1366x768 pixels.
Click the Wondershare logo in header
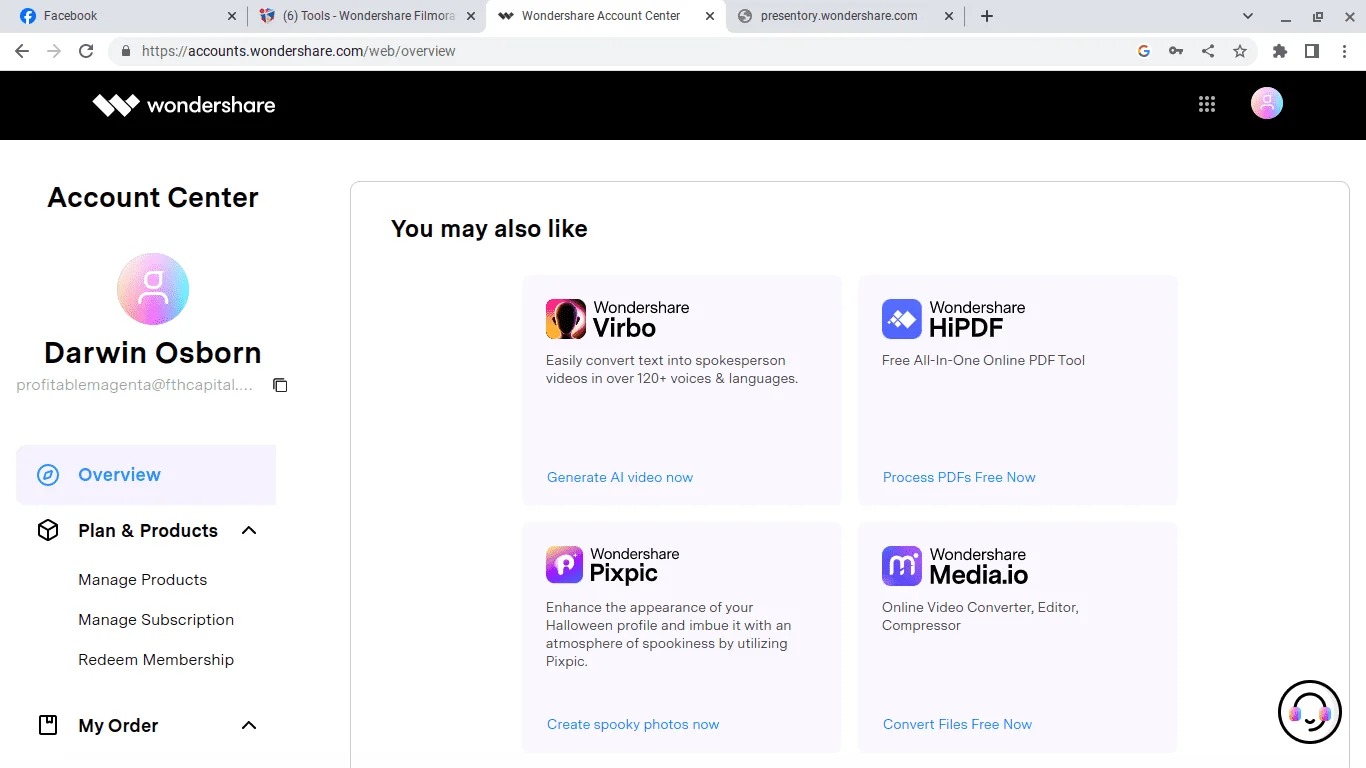(184, 105)
